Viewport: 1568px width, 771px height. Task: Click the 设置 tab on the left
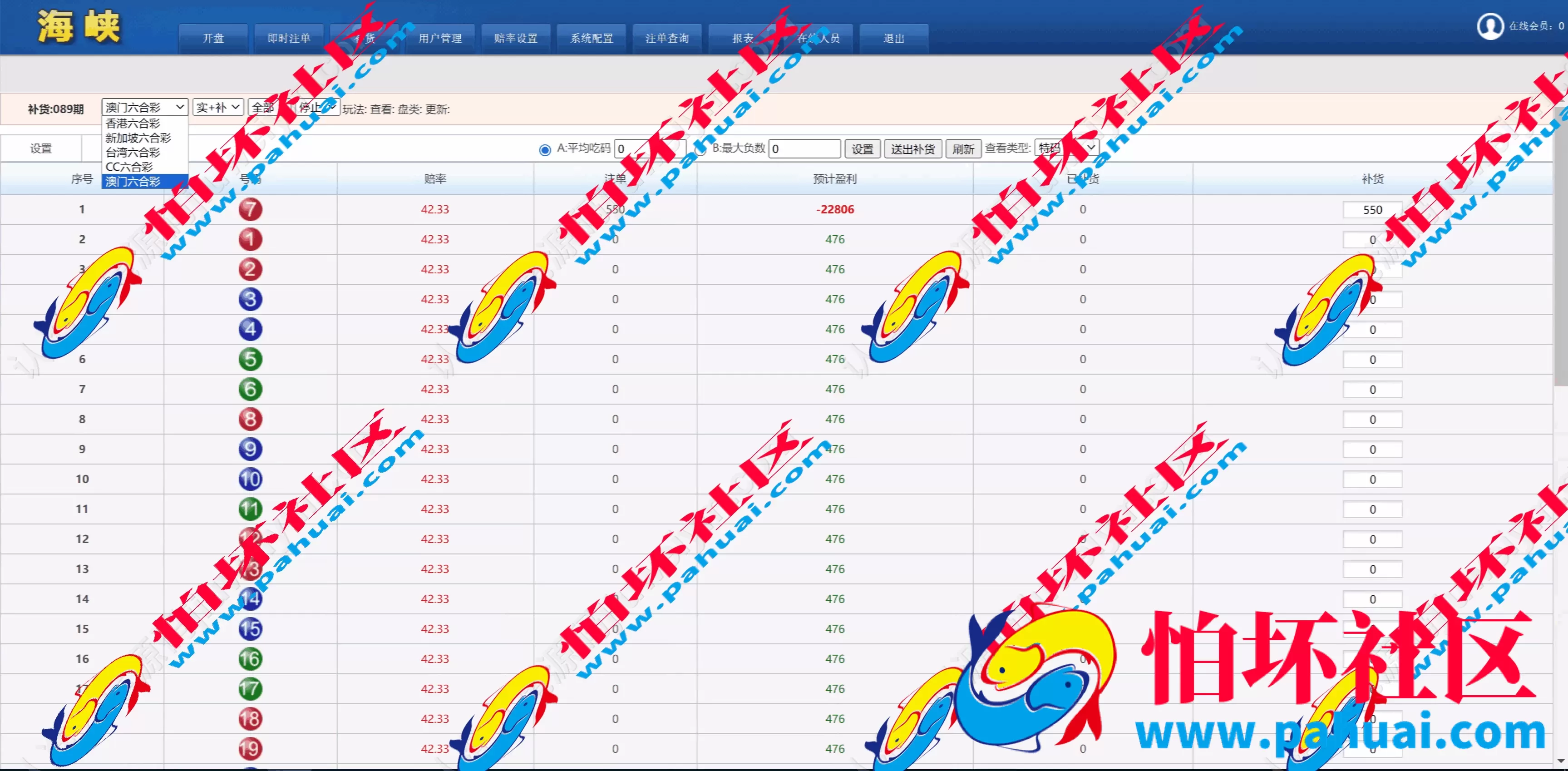coord(41,148)
